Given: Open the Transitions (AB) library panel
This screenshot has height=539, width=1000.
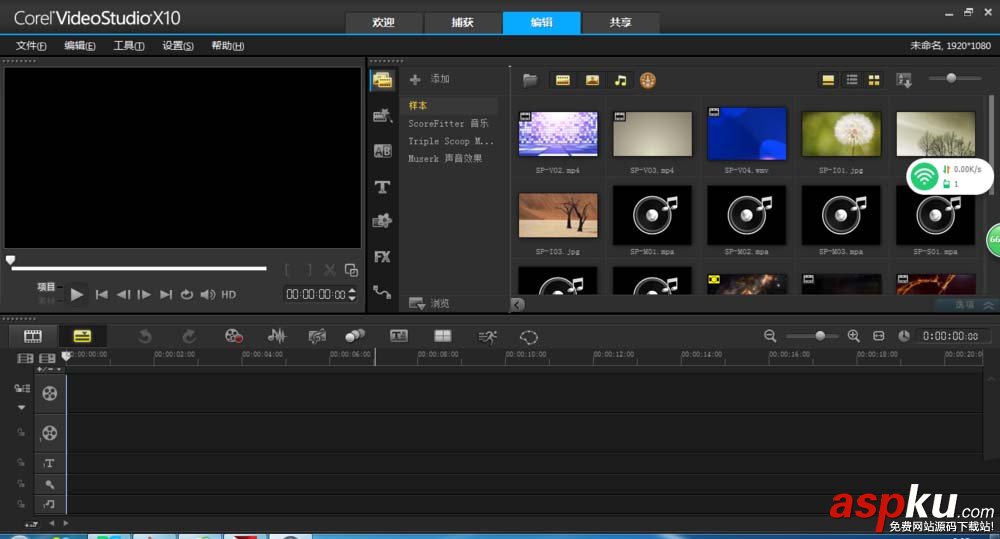Looking at the screenshot, I should [x=382, y=151].
